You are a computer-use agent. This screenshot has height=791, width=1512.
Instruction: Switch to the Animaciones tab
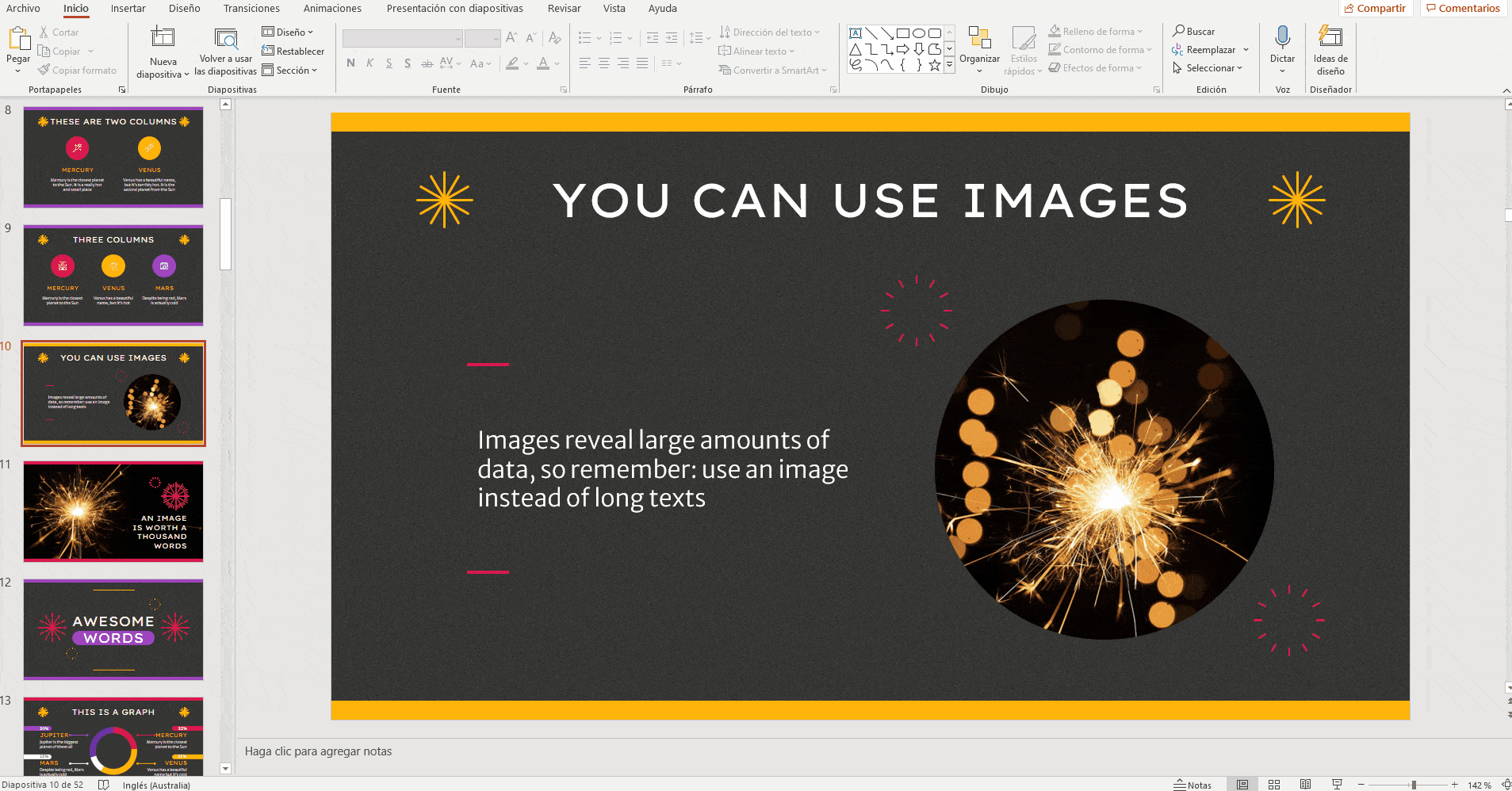[332, 8]
